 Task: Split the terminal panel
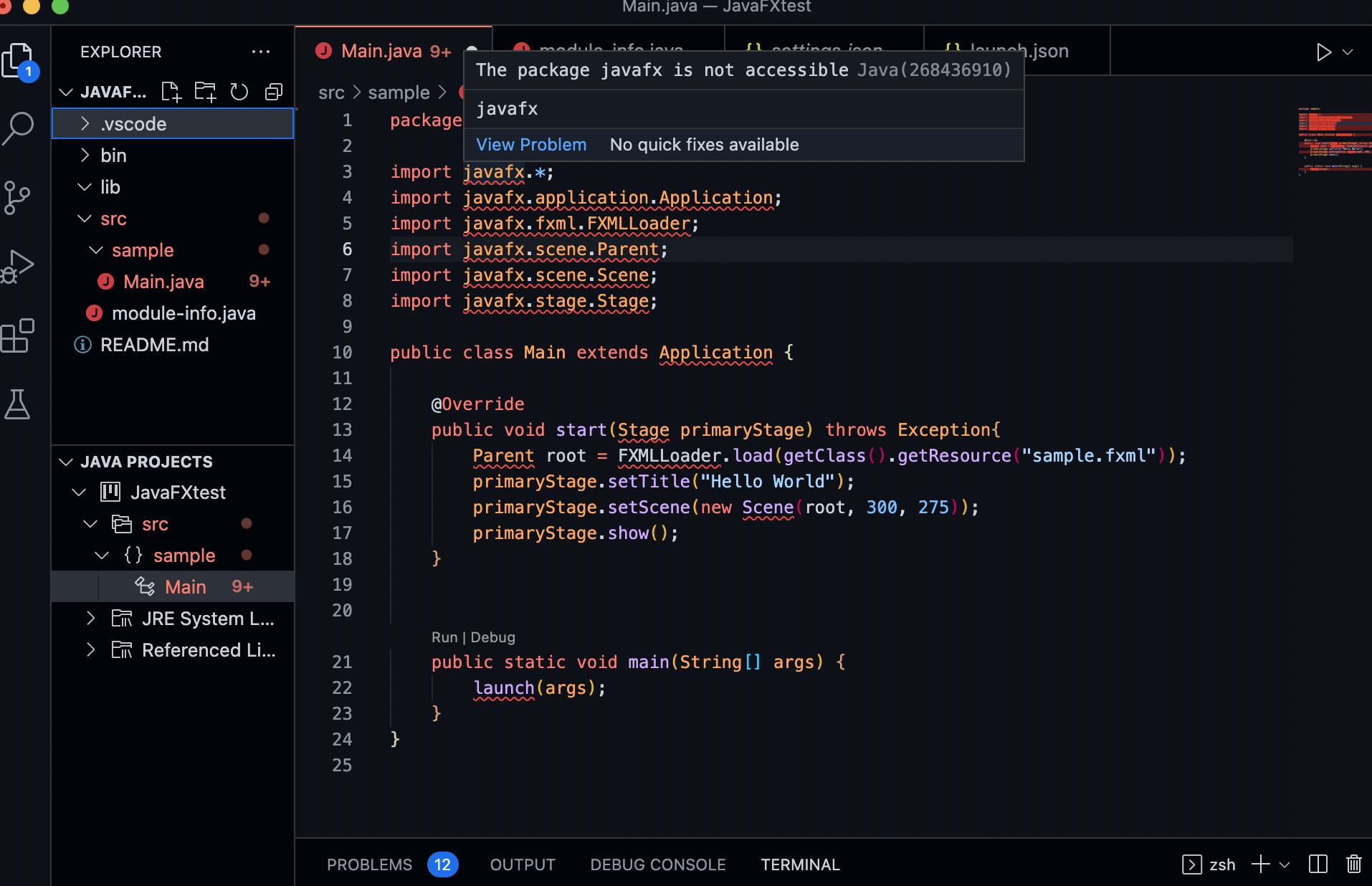[1319, 864]
